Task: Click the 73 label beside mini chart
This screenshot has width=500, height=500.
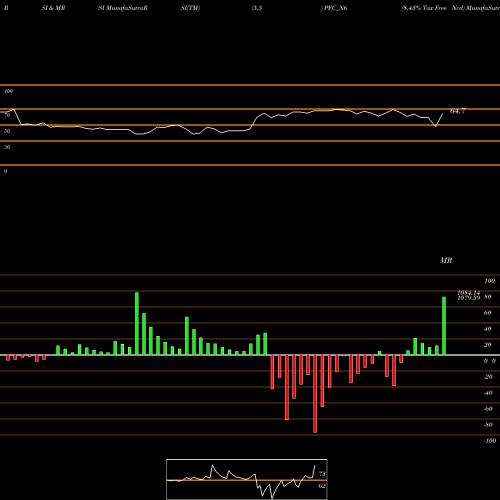Action: coord(322,474)
